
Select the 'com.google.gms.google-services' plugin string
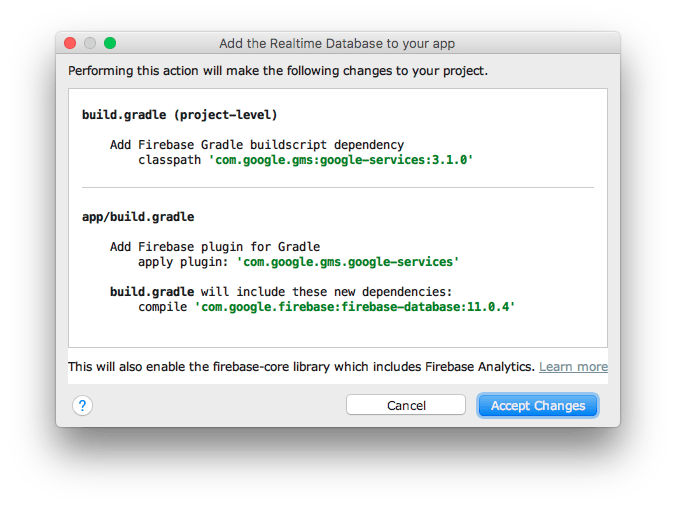(x=347, y=261)
